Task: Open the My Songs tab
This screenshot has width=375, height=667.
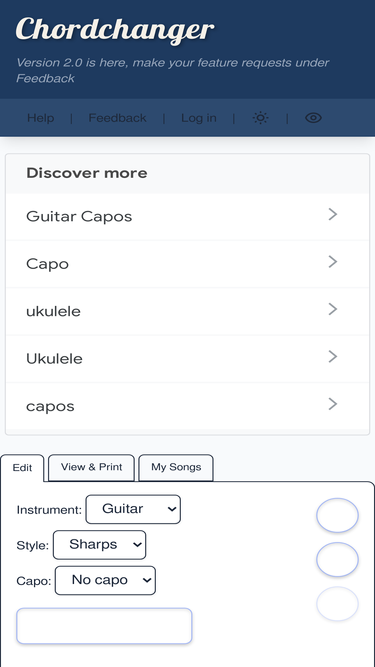Action: (x=176, y=467)
